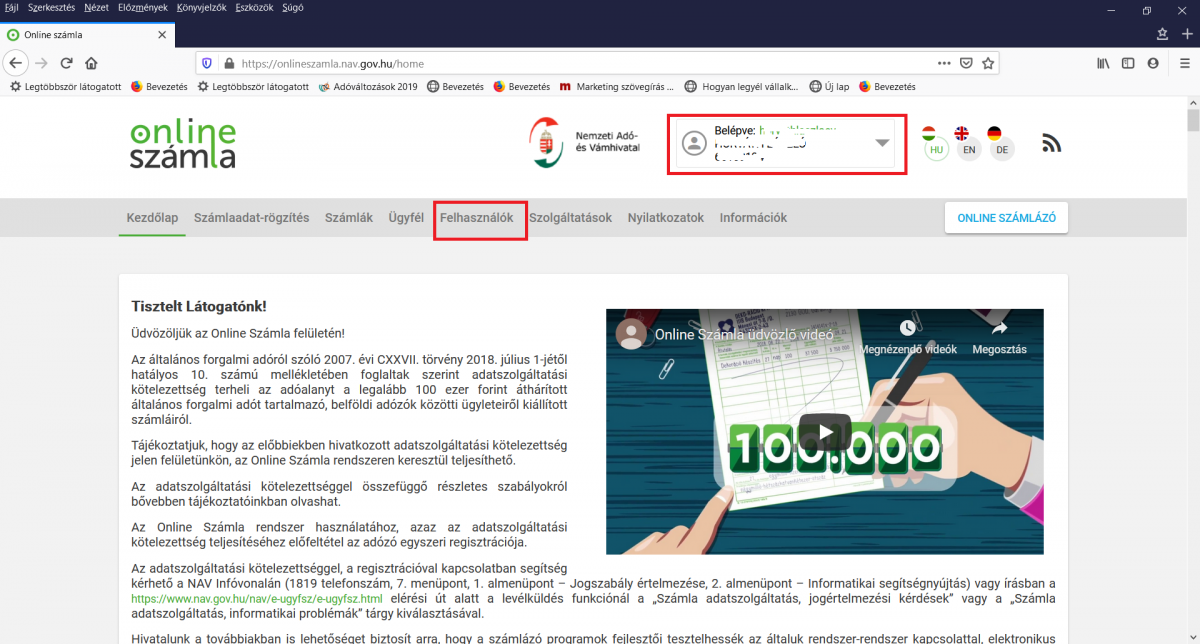
Task: Click the tracking protection shield icon
Action: point(207,63)
